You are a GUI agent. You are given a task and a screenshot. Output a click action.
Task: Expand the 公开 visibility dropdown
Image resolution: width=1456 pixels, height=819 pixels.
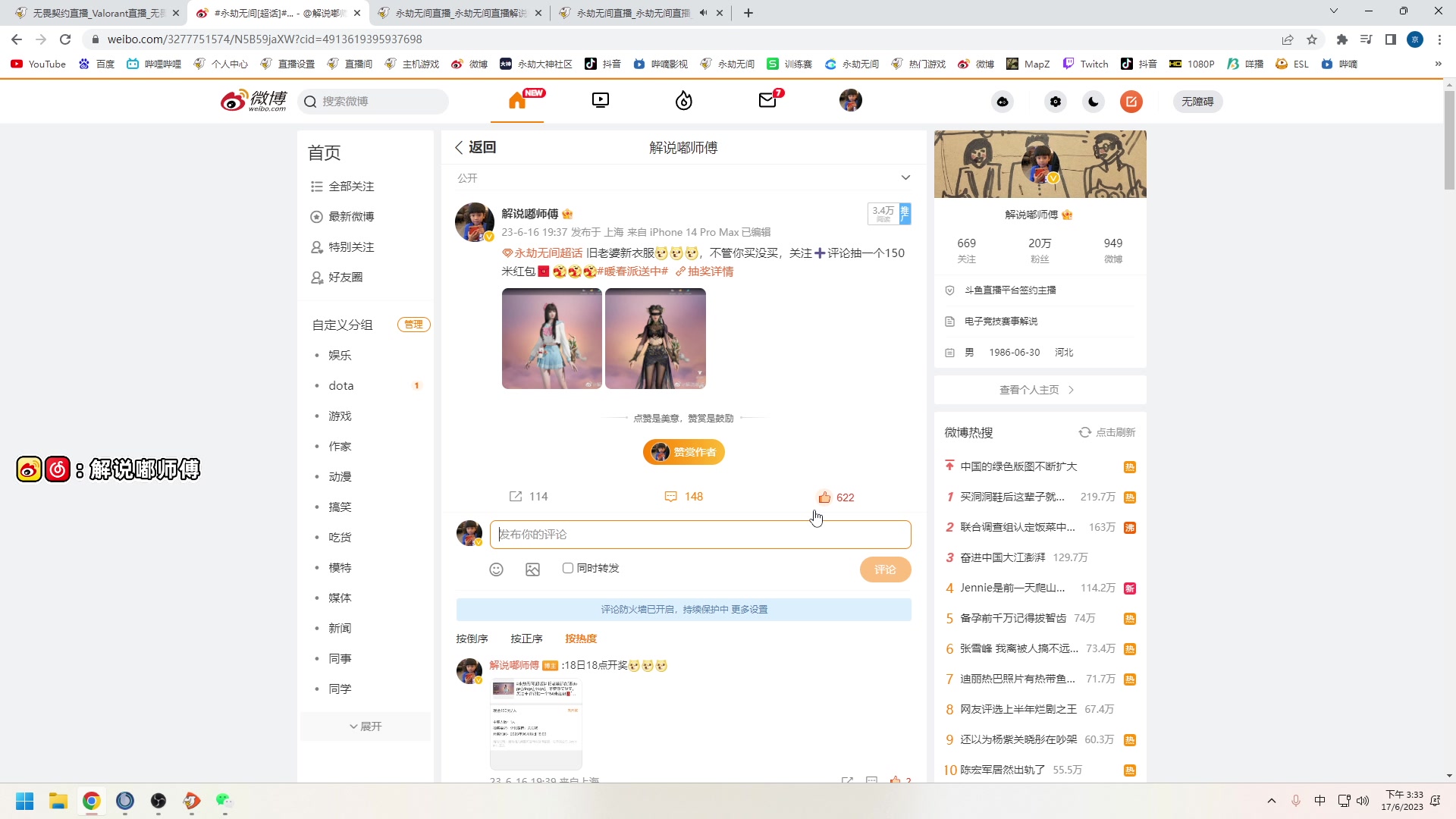click(905, 177)
